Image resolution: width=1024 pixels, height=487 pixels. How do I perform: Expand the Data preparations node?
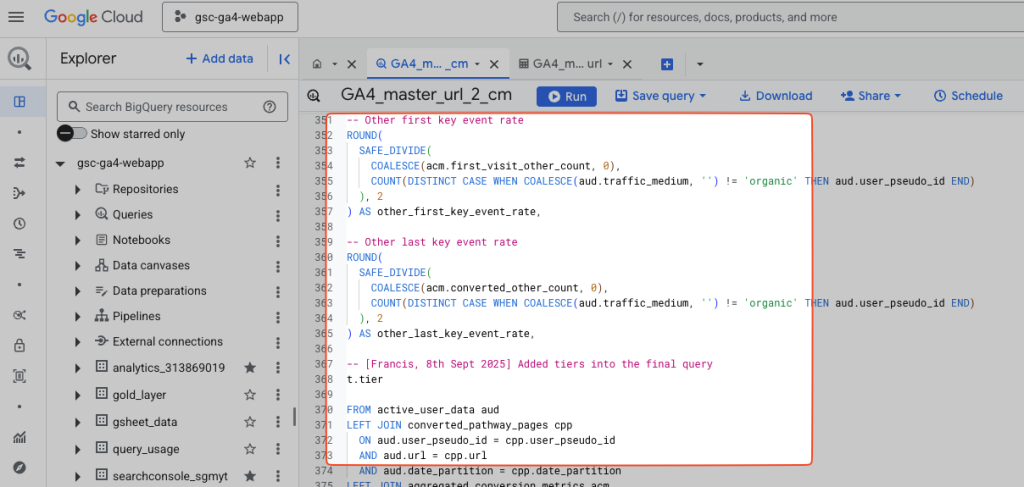click(78, 291)
